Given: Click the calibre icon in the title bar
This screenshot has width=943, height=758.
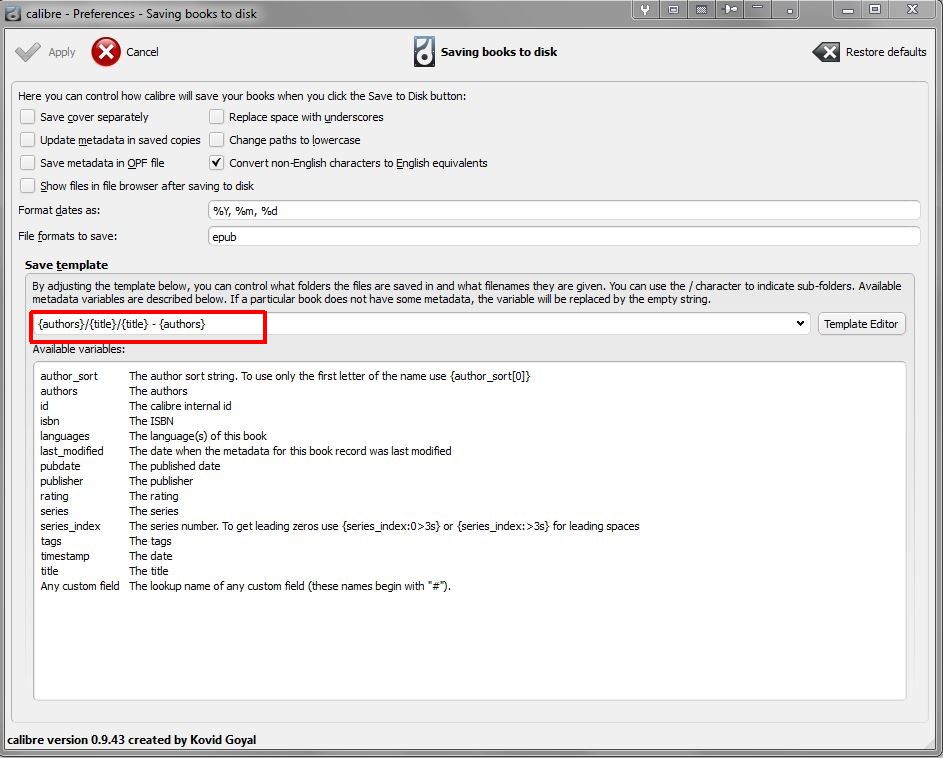Looking at the screenshot, I should [13, 13].
